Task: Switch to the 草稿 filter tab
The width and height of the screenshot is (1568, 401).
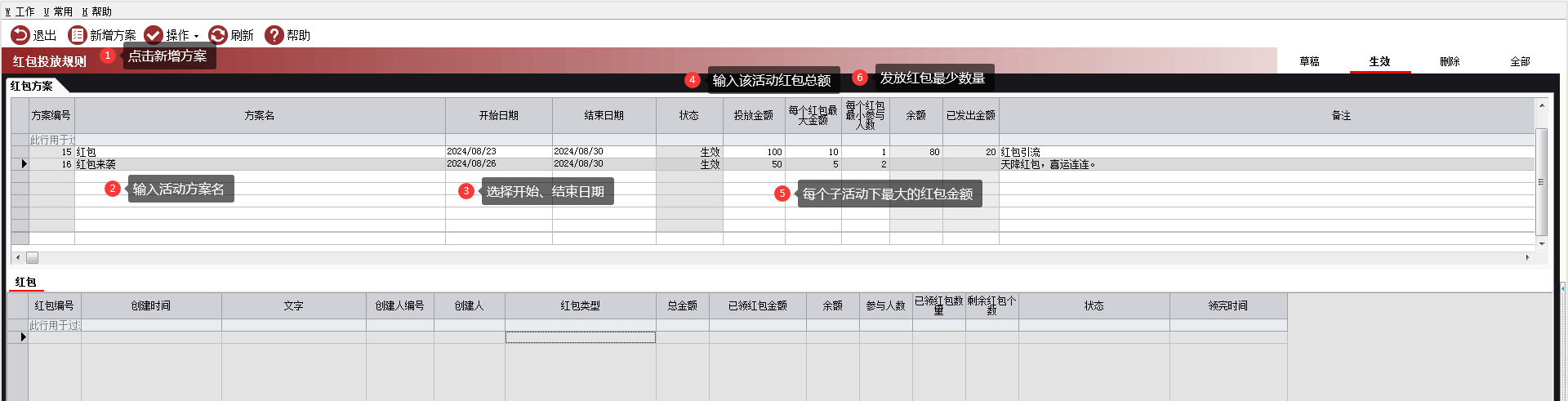Action: [1310, 61]
